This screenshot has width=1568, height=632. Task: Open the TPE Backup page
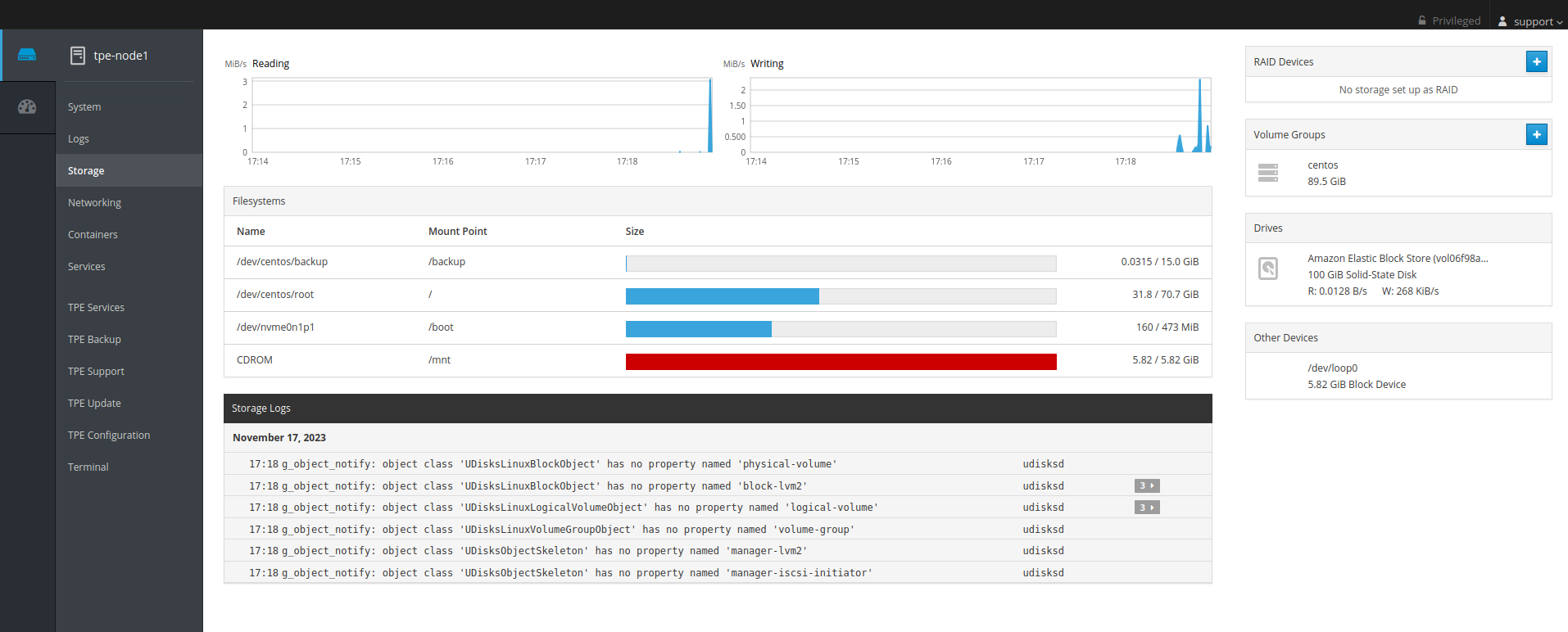pyautogui.click(x=94, y=340)
